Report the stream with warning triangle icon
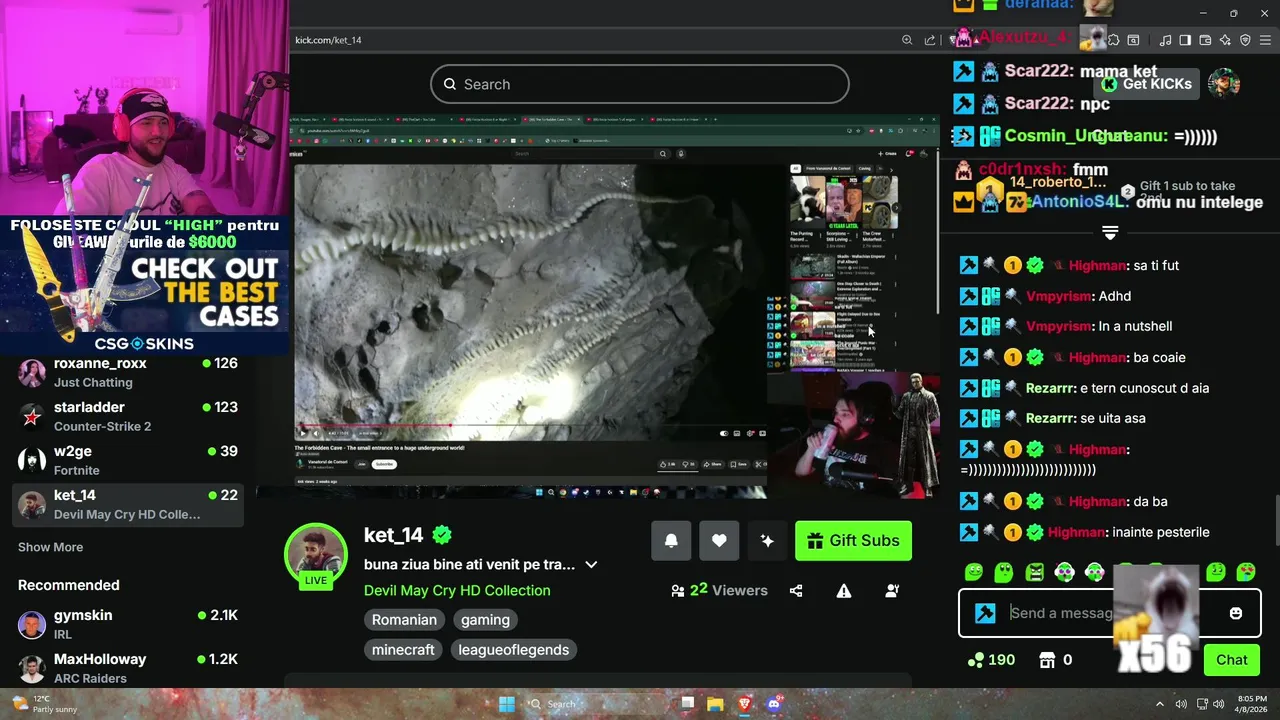Viewport: 1280px width, 720px height. point(844,591)
